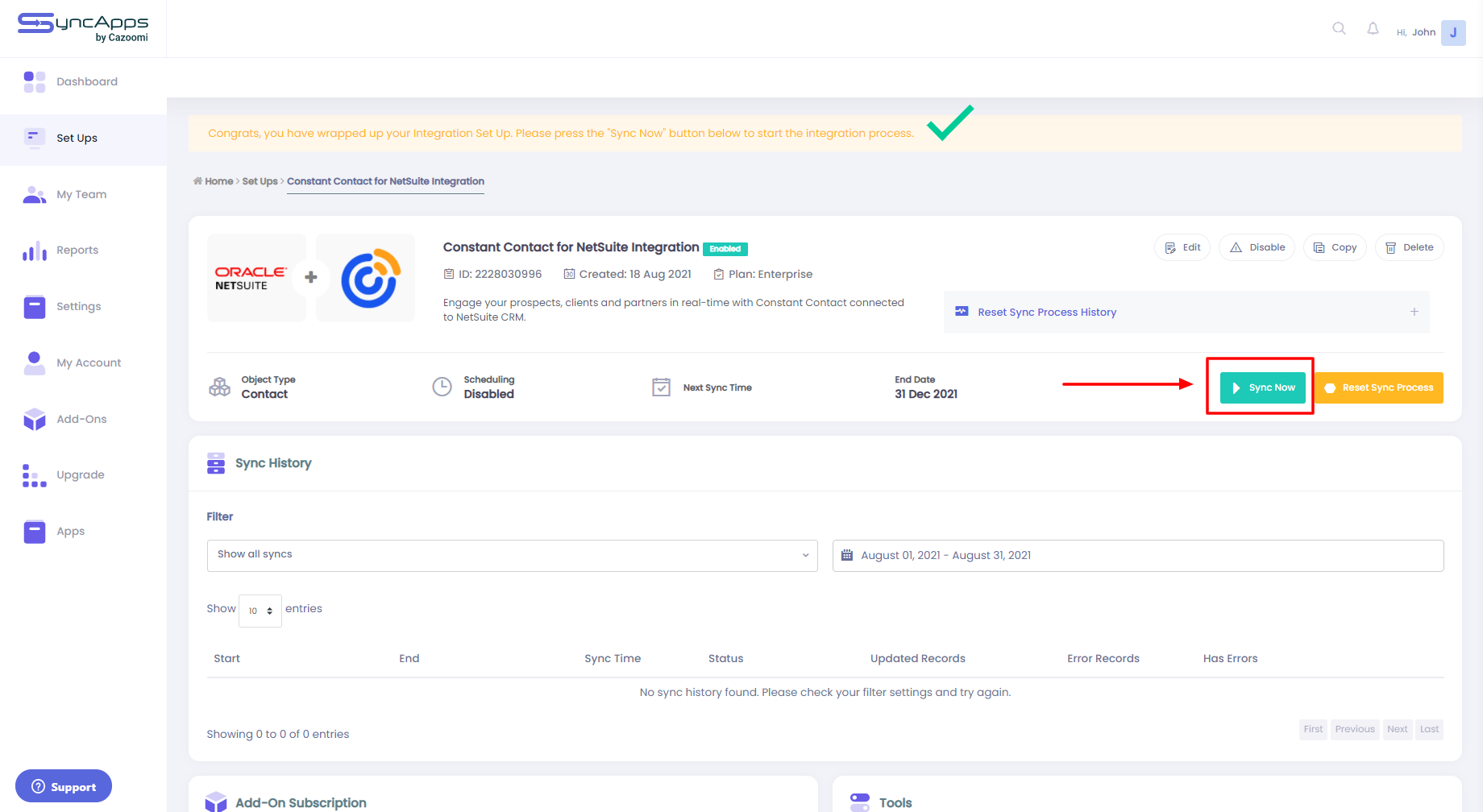Image resolution: width=1483 pixels, height=812 pixels.
Task: Click the Sync Now button
Action: 1262,387
